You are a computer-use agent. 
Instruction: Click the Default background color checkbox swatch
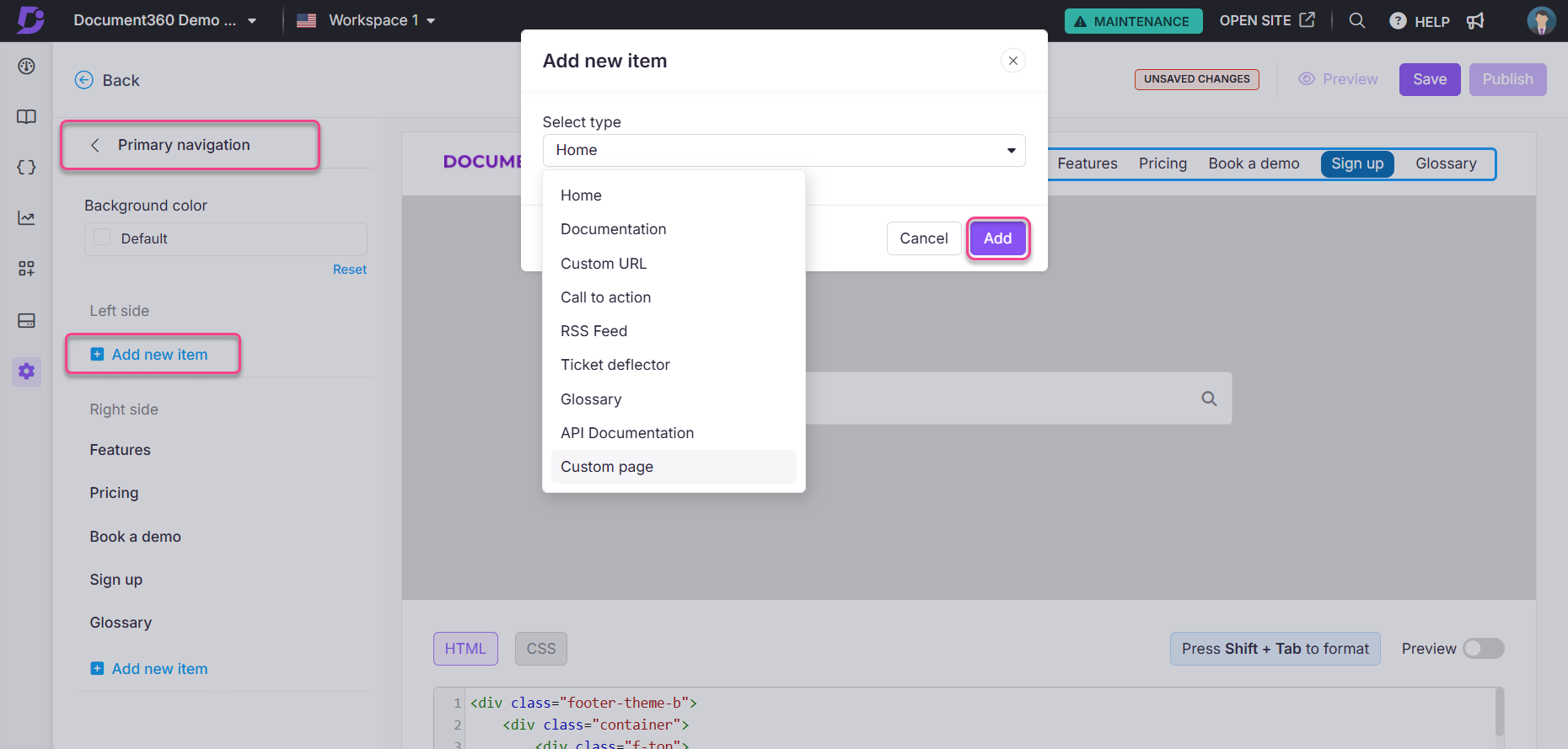pyautogui.click(x=102, y=238)
